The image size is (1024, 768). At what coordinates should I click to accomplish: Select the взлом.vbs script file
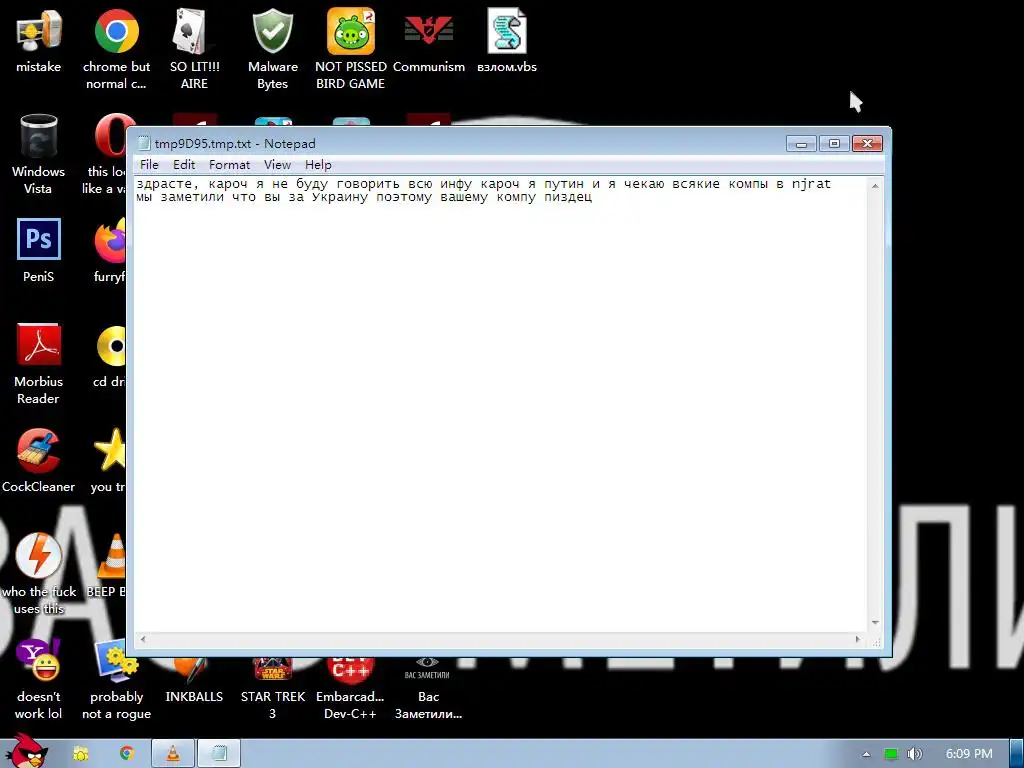coord(507,41)
